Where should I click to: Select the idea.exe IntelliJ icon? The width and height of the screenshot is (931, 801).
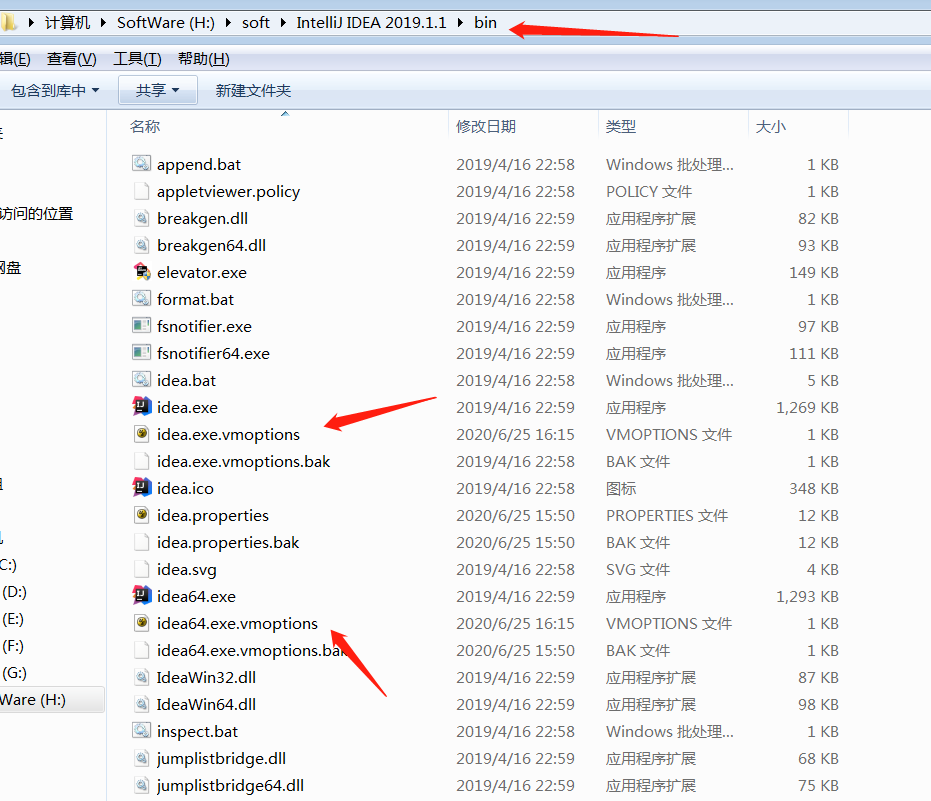(141, 407)
